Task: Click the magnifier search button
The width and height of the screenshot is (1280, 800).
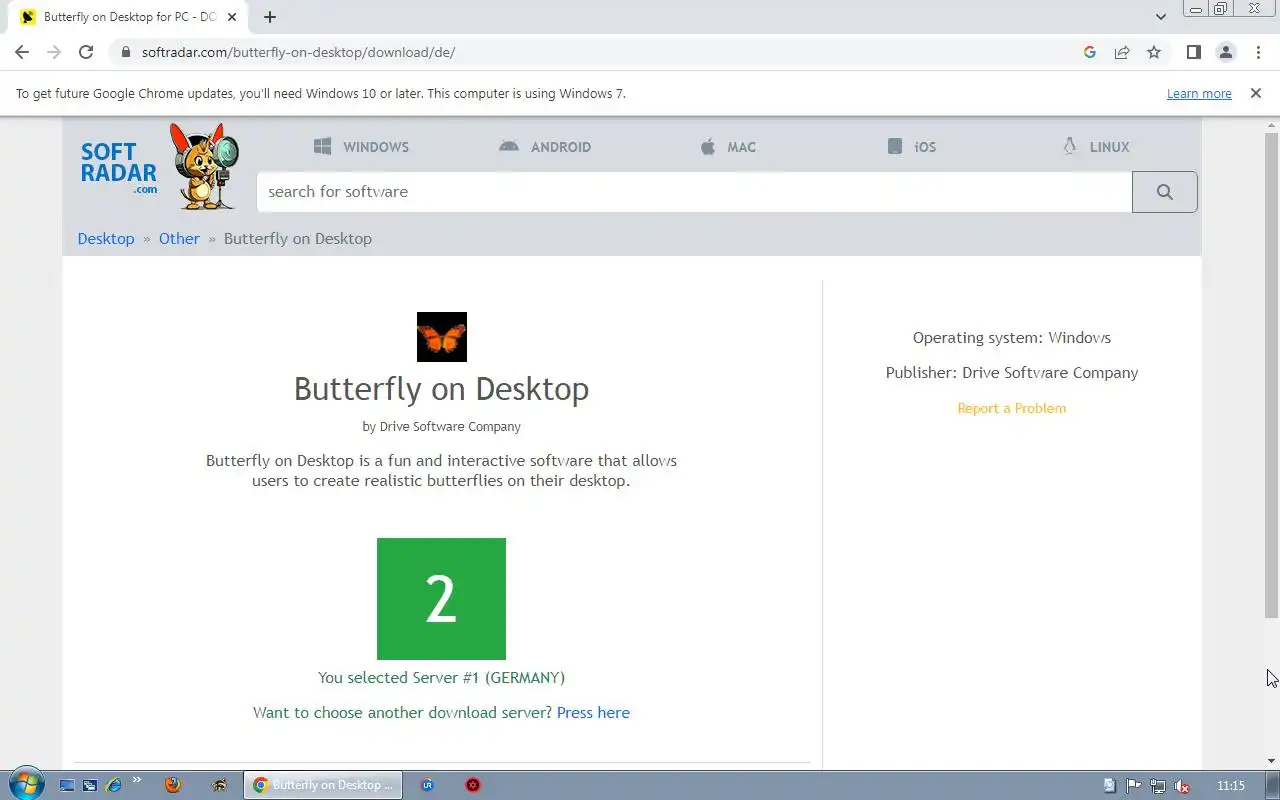Action: point(1165,192)
